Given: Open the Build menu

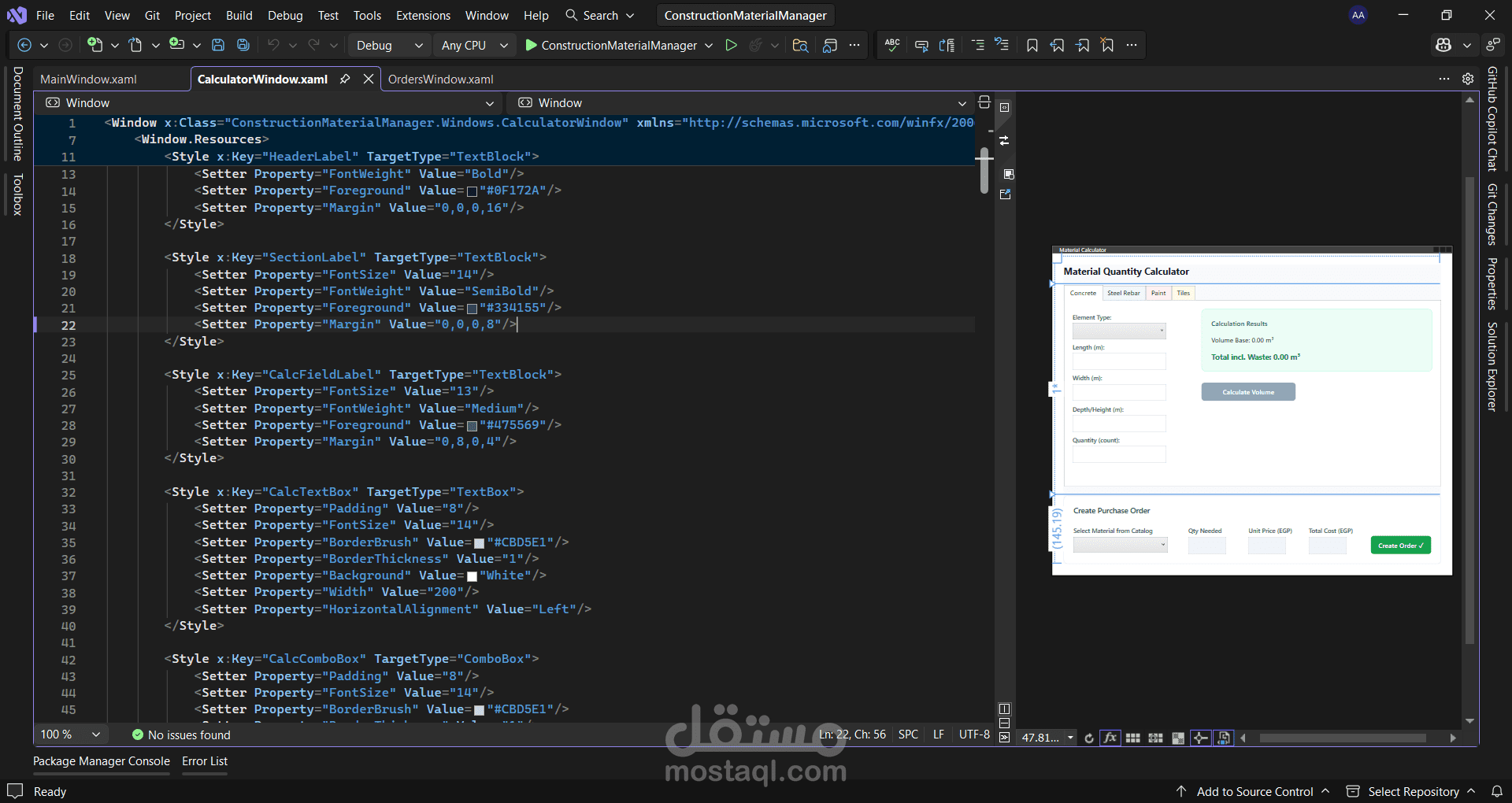Looking at the screenshot, I should pos(239,15).
